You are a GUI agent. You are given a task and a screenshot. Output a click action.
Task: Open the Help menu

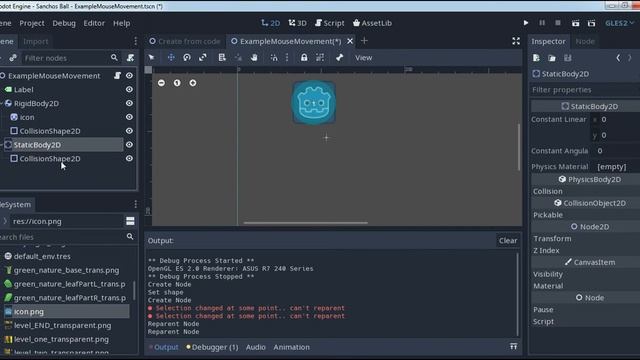[x=122, y=23]
